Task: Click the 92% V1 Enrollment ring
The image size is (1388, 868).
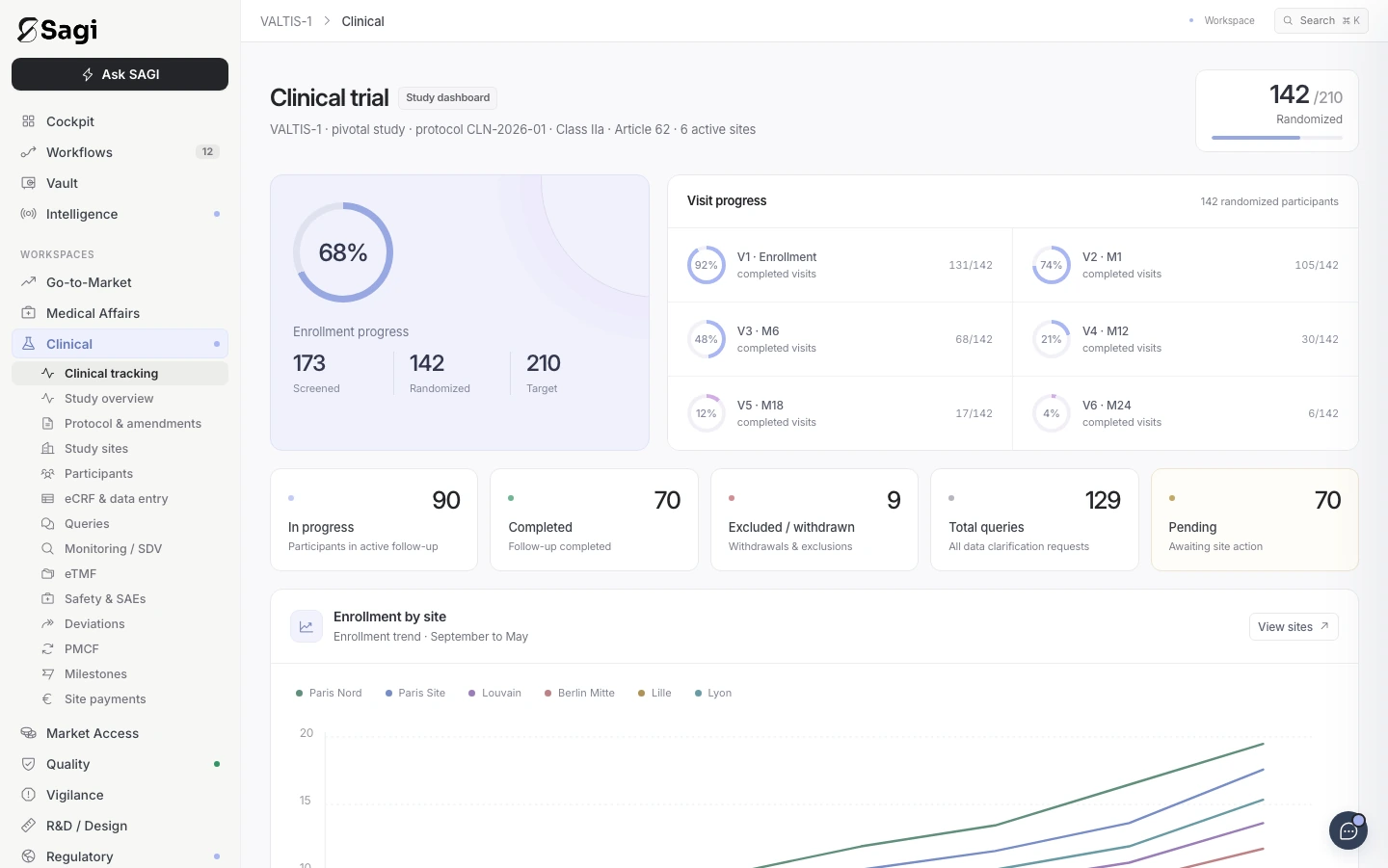Action: tap(706, 265)
